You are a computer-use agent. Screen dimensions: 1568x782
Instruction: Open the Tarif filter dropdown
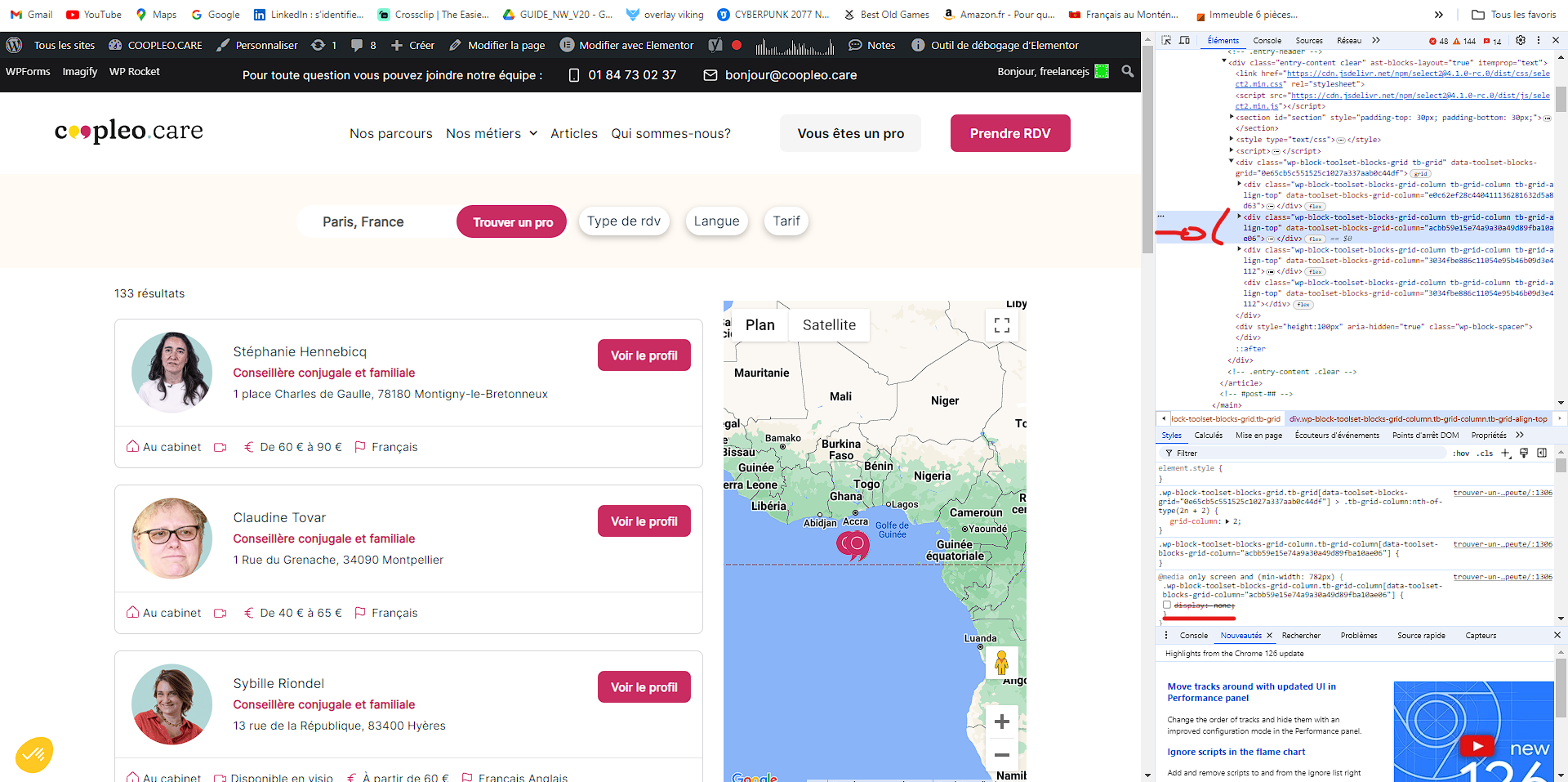tap(786, 221)
